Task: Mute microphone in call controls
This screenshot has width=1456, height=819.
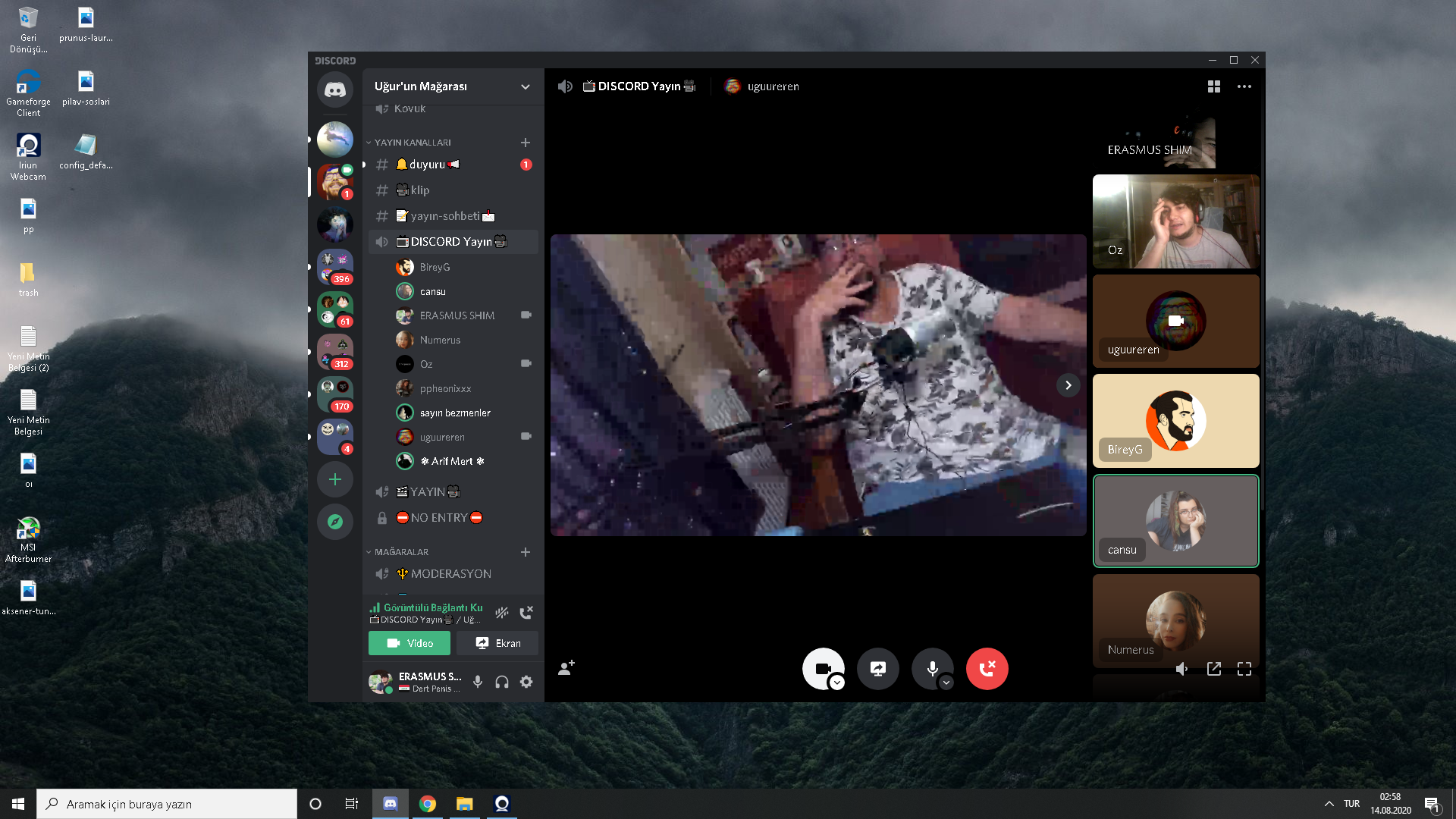Action: 932,669
